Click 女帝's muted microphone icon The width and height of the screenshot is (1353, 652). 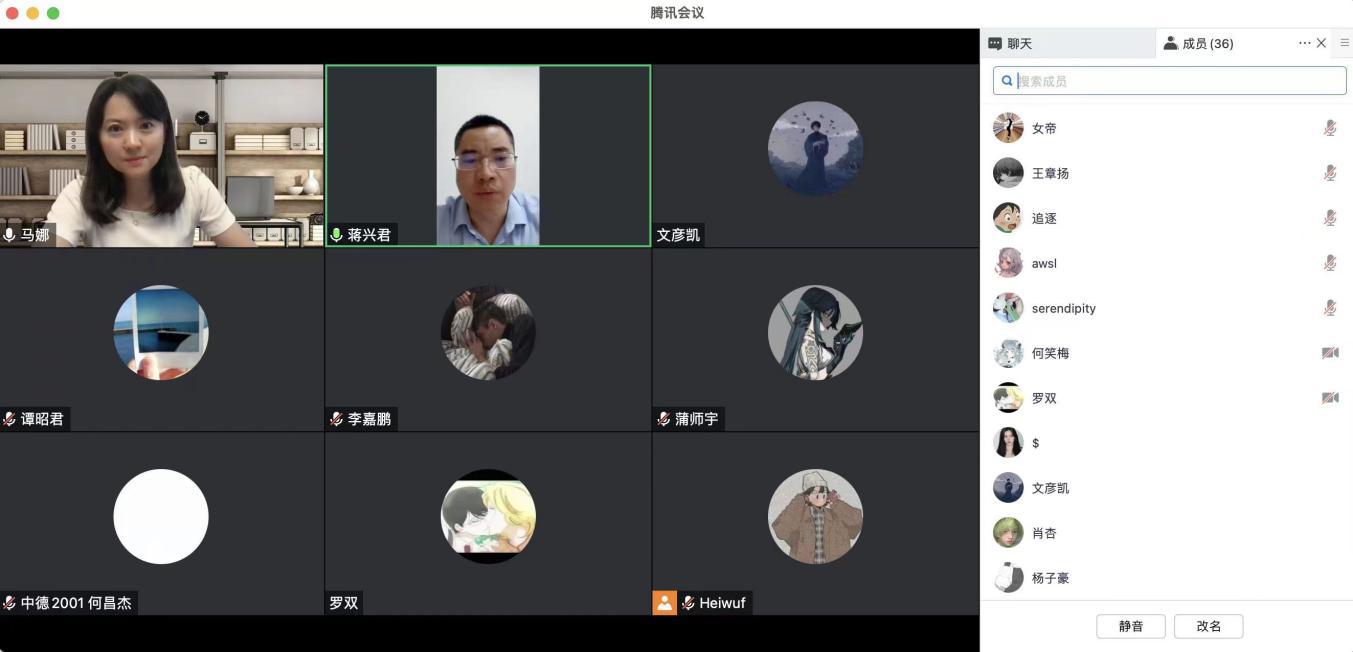1330,128
